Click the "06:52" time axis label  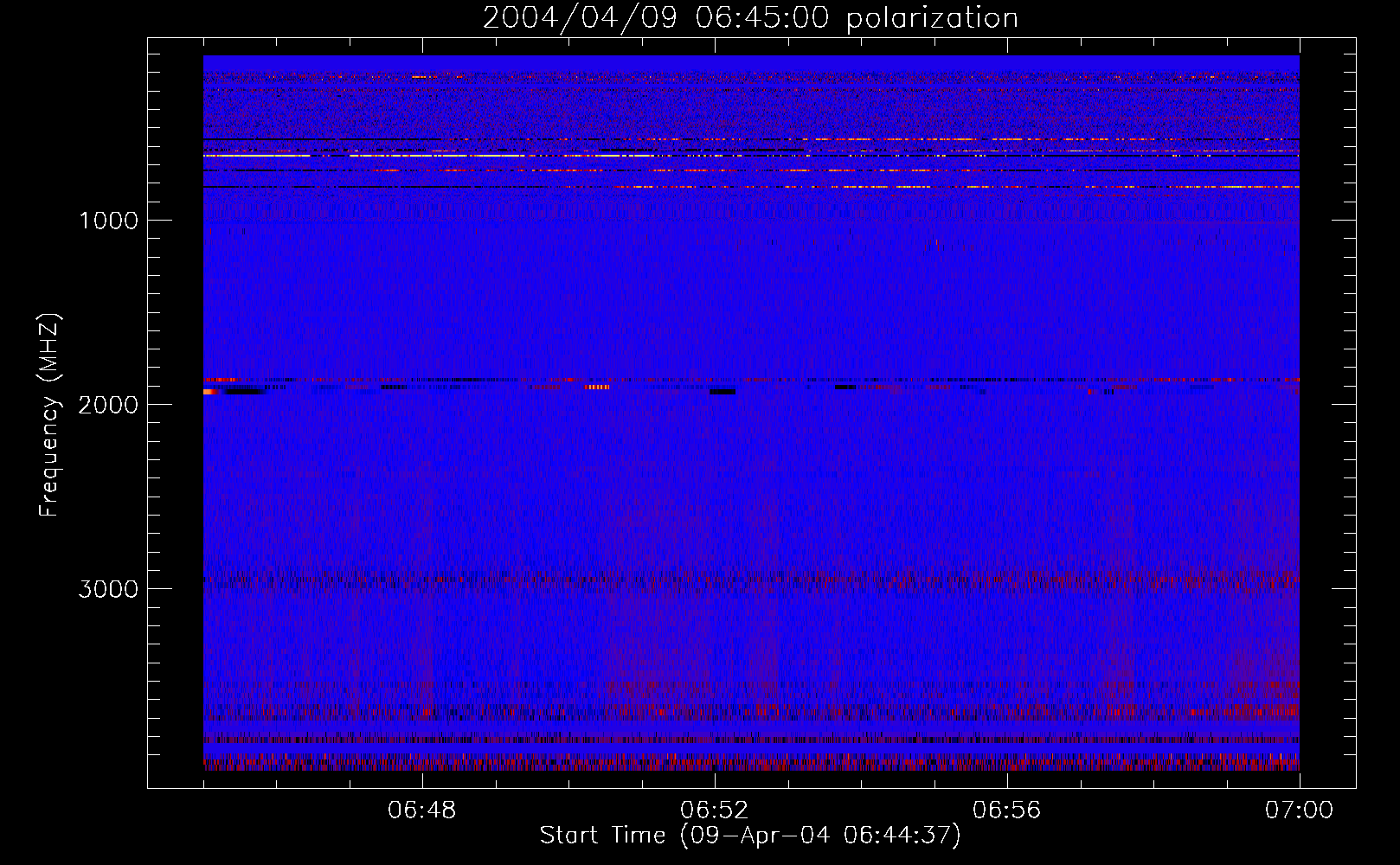715,811
